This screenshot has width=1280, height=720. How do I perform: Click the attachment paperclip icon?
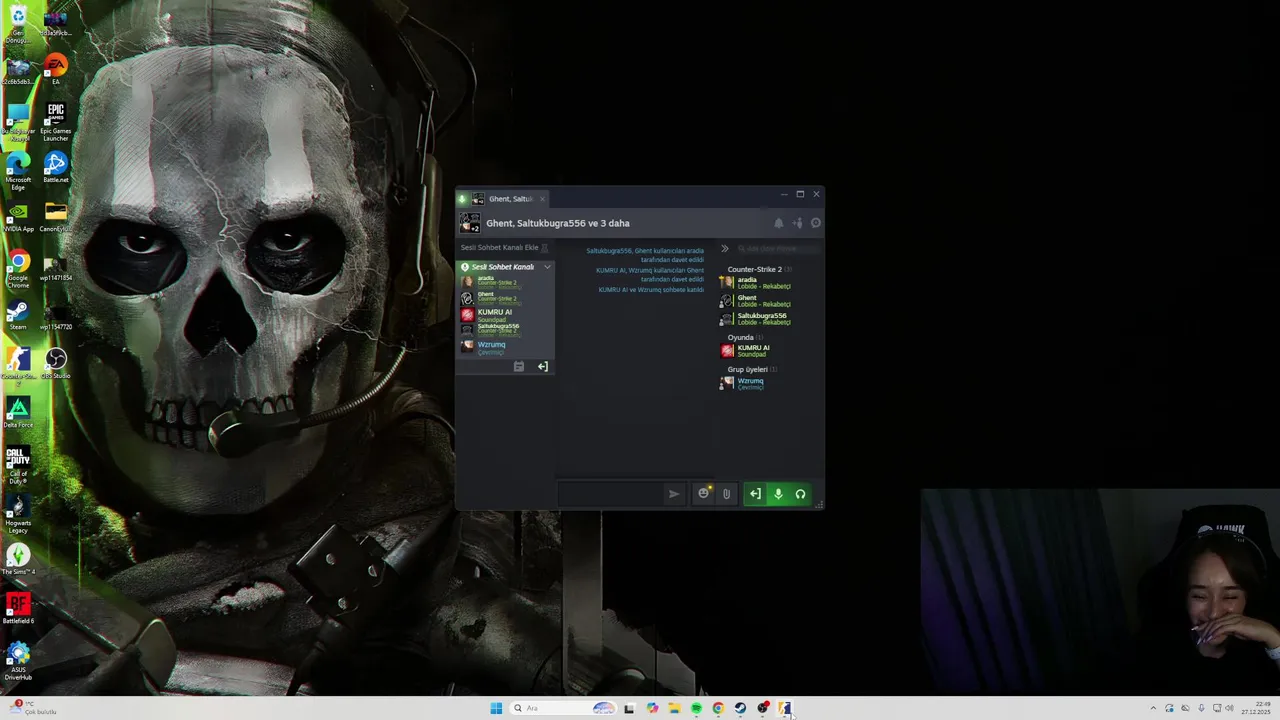[726, 493]
